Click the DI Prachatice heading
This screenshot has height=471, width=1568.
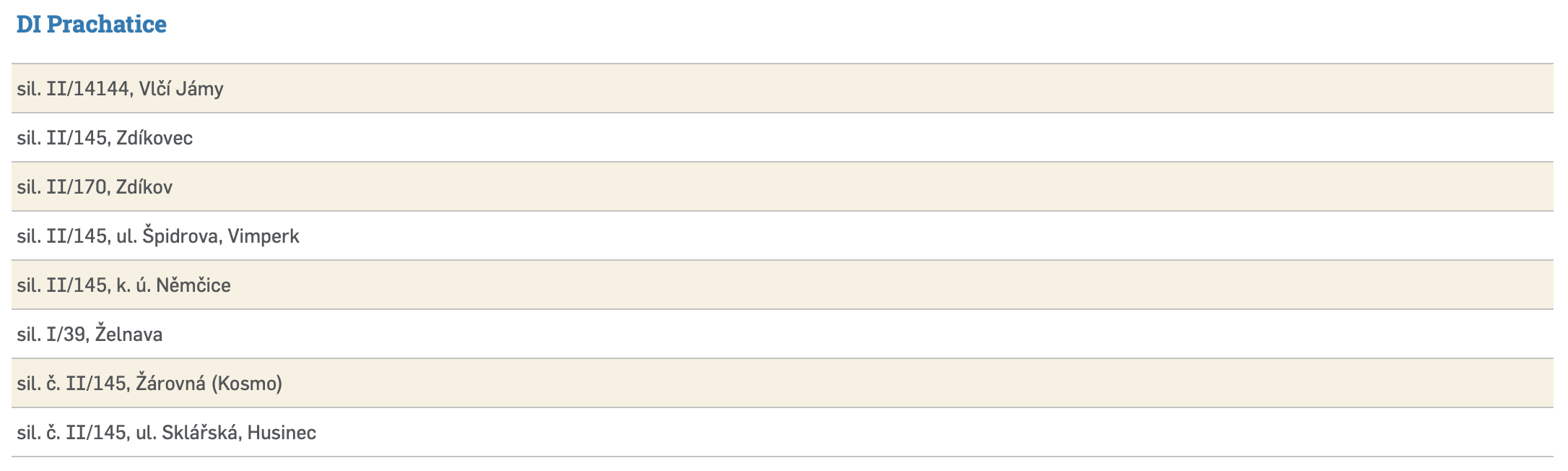(x=91, y=25)
